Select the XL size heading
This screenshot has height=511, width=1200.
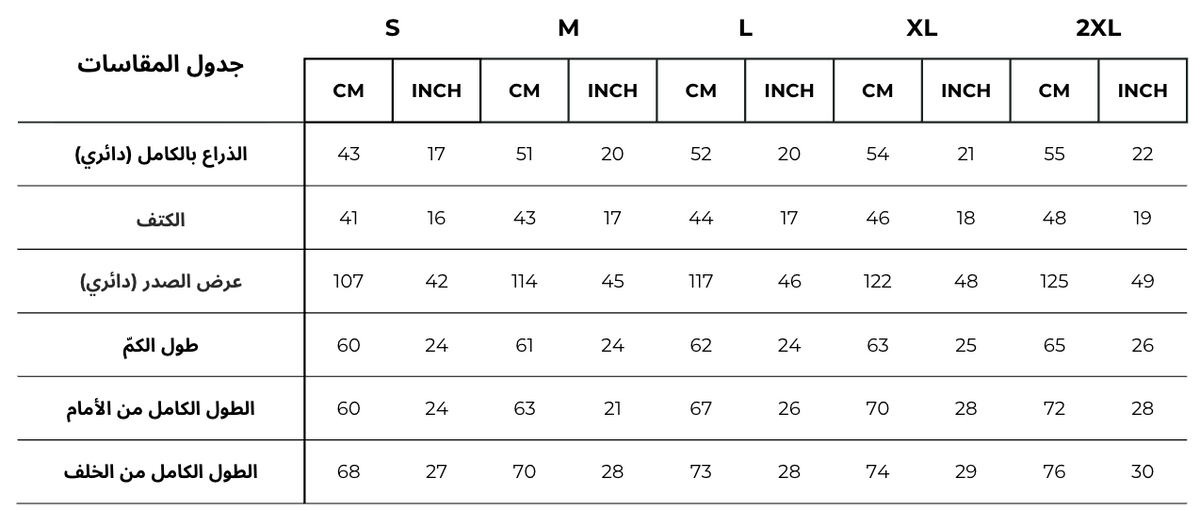(921, 29)
